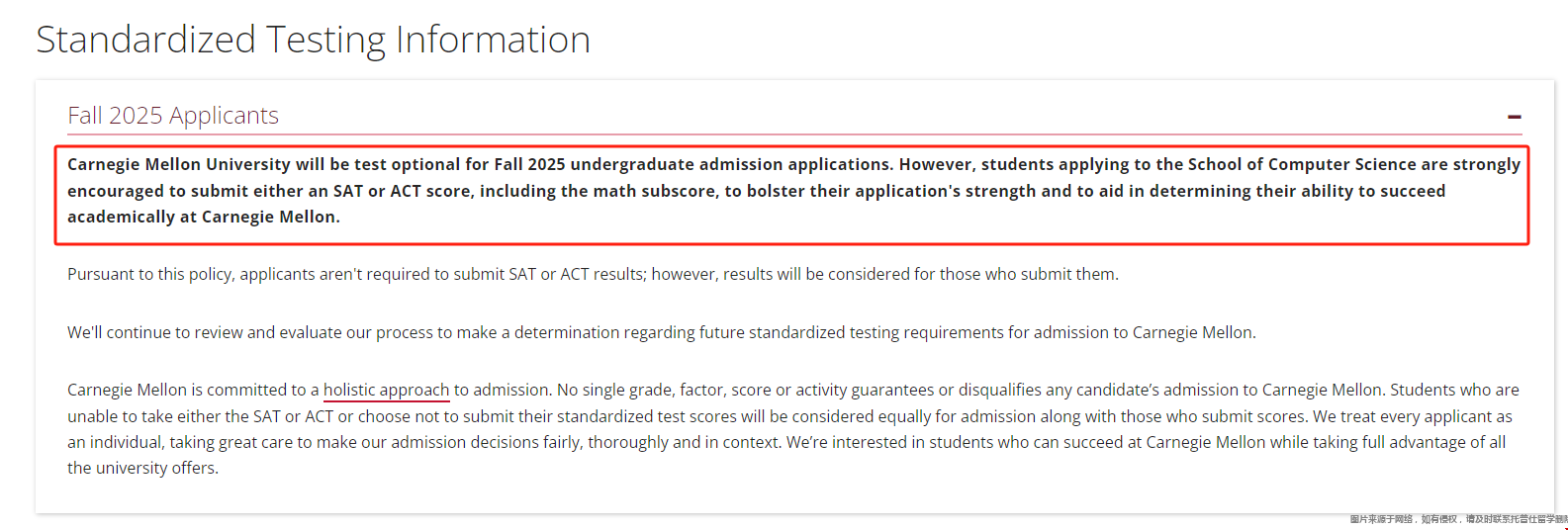This screenshot has height=530, width=1568.
Task: Click the bold 'SAT or ACT score' phrase
Action: [x=404, y=191]
